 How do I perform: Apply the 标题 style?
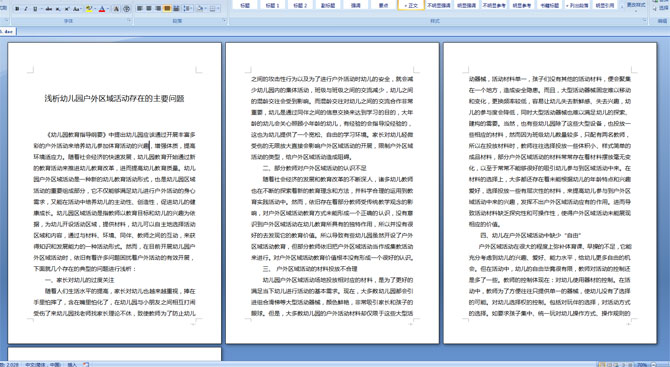tap(245, 5)
